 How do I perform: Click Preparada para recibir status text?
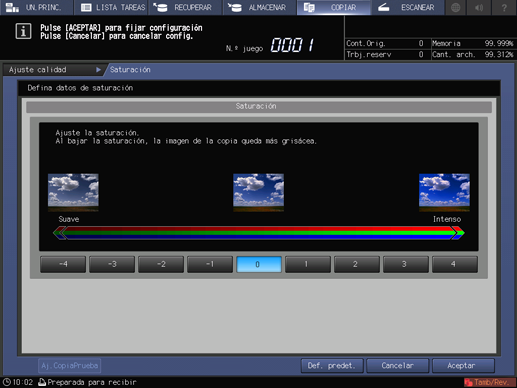[92, 382]
